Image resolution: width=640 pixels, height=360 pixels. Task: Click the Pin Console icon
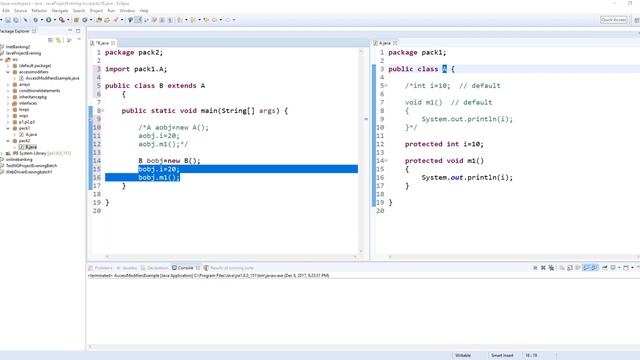(604, 268)
